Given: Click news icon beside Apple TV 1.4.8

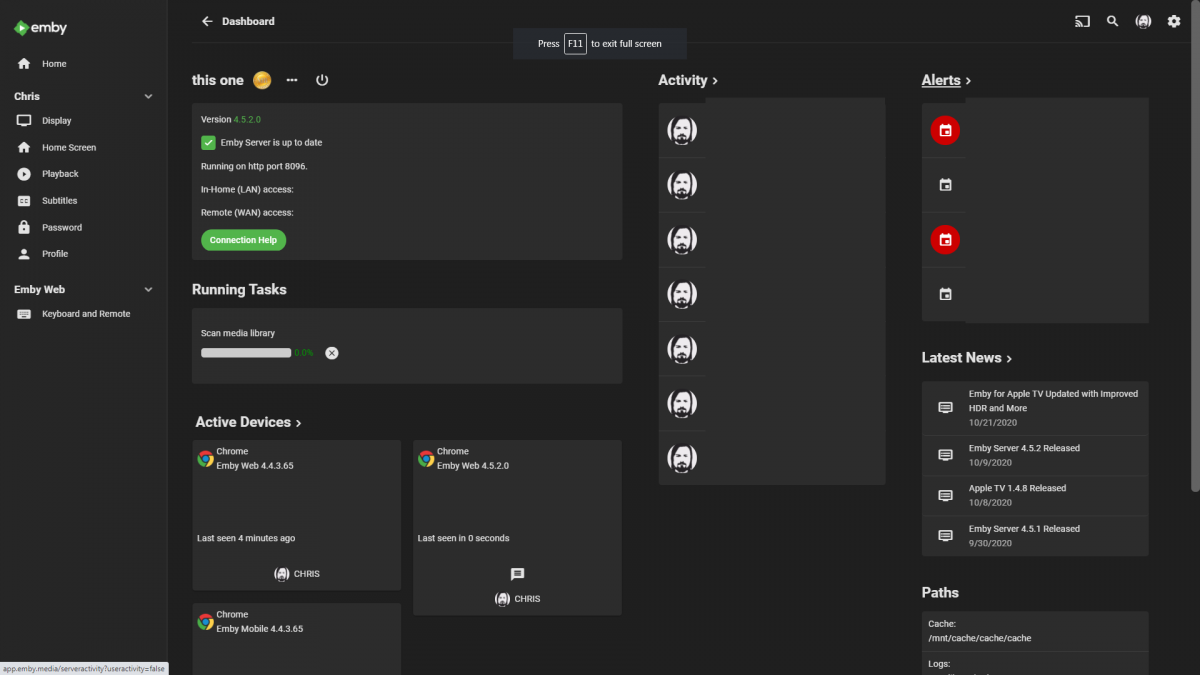Looking at the screenshot, I should click(945, 495).
